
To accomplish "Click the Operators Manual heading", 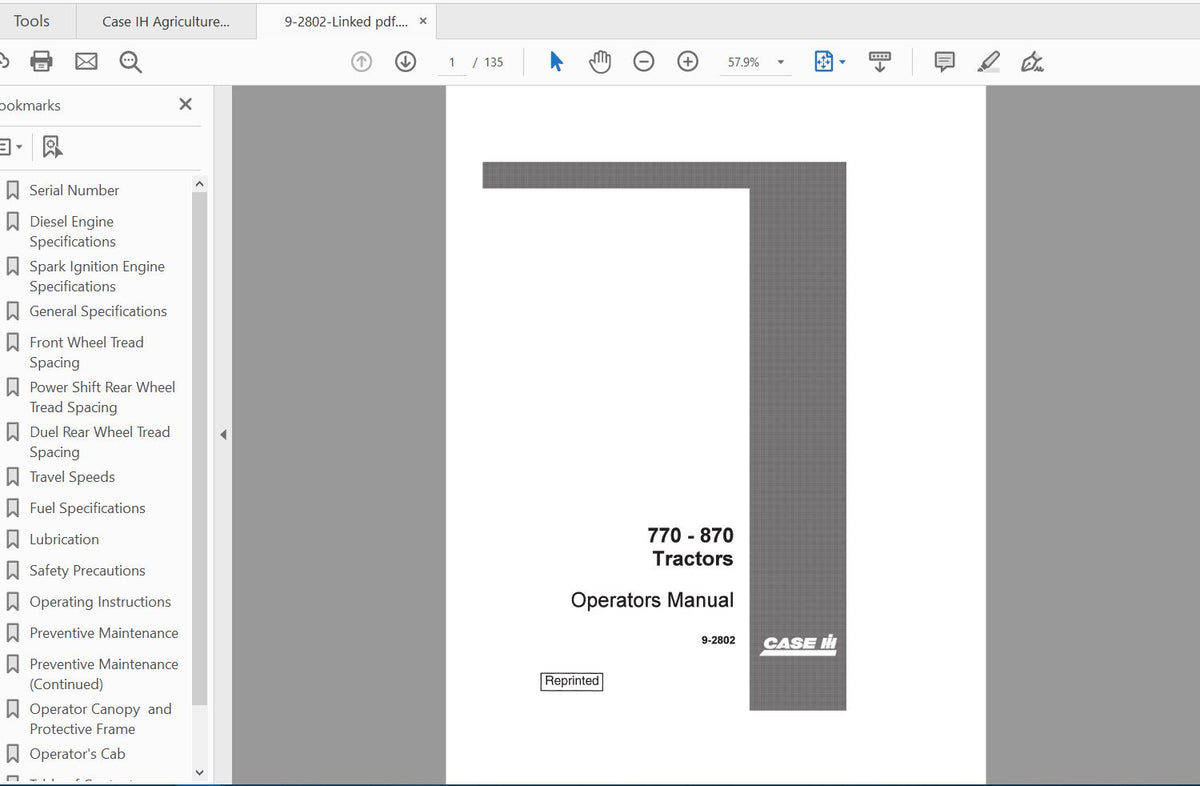I will [x=652, y=600].
